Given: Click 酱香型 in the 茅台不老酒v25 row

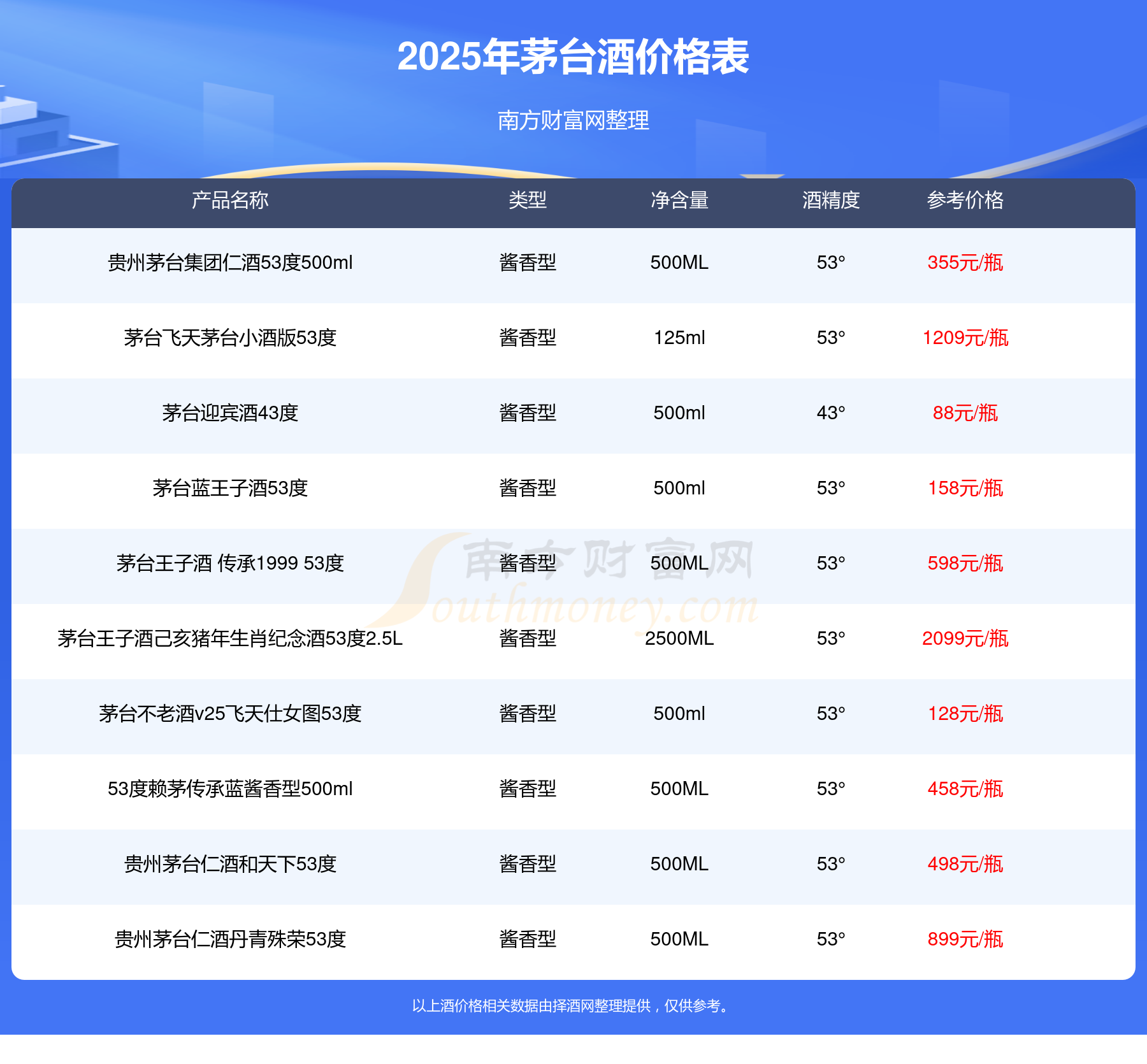Looking at the screenshot, I should pyautogui.click(x=528, y=714).
